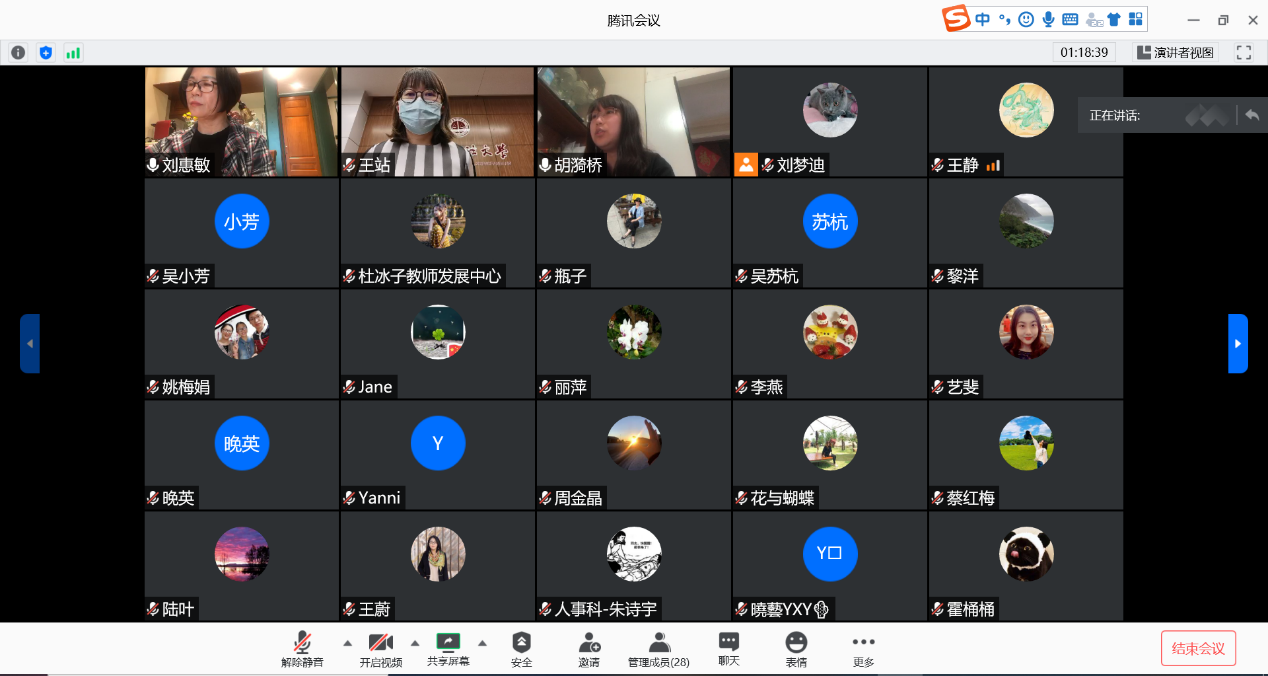Click the blue security shield status icon
The image size is (1268, 676).
point(45,52)
